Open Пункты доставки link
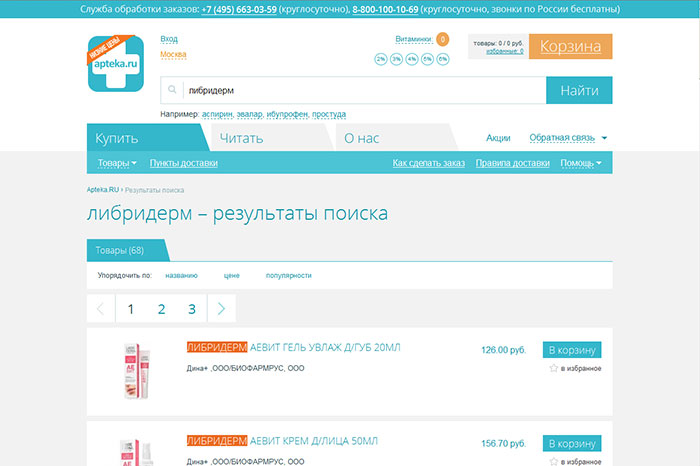This screenshot has width=700, height=466. 183,163
